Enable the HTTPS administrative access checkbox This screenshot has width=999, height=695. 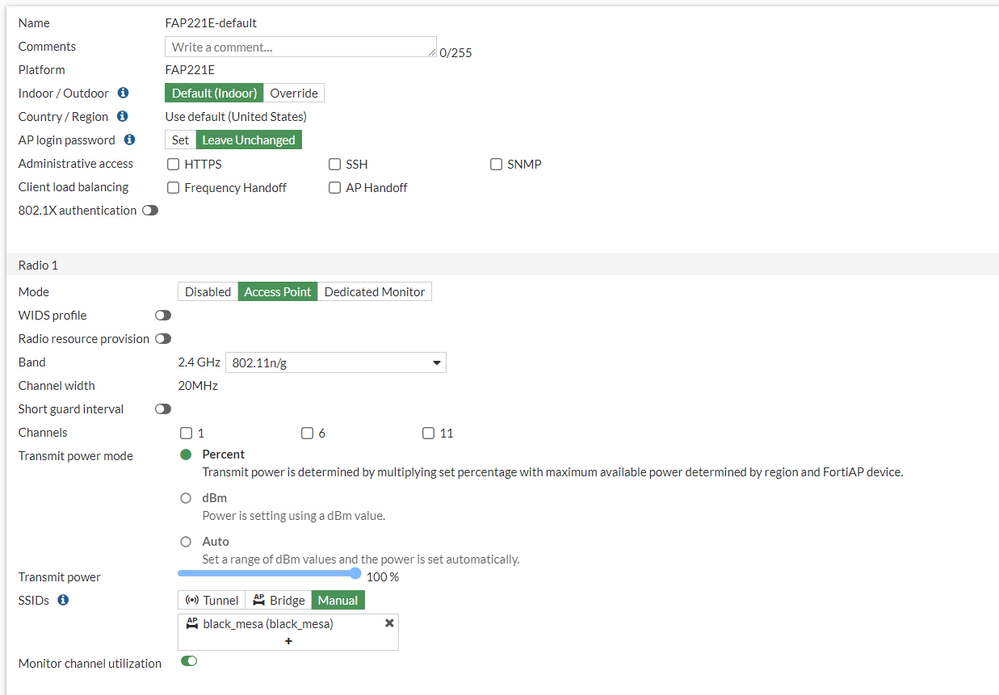click(174, 164)
